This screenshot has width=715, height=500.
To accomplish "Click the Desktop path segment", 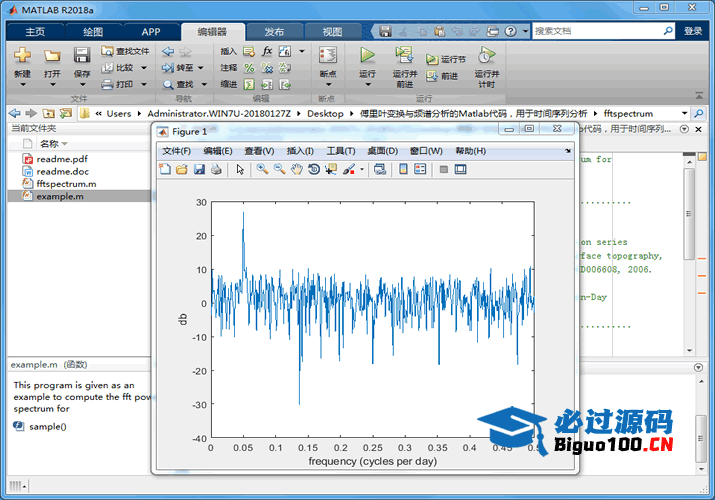I will [x=325, y=113].
